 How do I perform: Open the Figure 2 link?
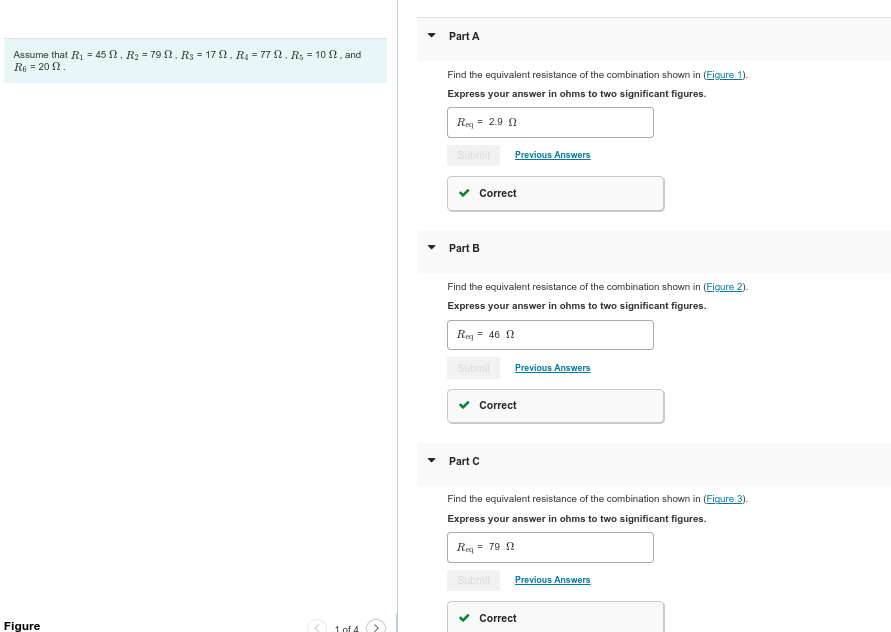[x=724, y=286]
